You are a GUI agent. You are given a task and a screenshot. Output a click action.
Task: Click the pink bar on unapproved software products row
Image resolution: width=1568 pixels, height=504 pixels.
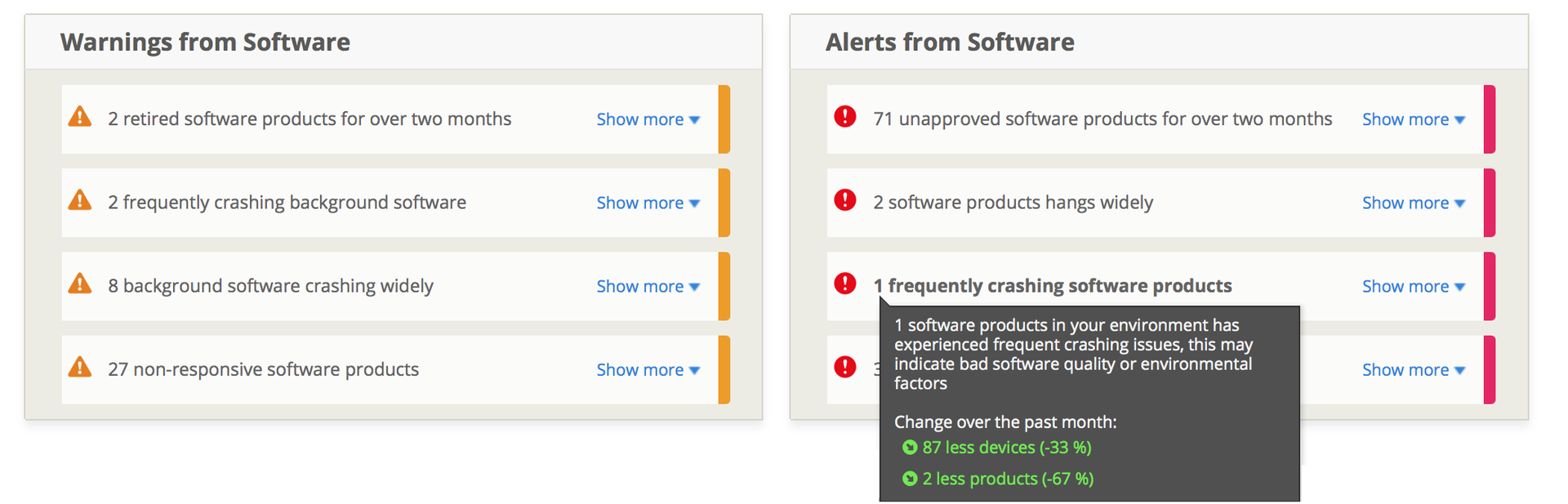1490,119
